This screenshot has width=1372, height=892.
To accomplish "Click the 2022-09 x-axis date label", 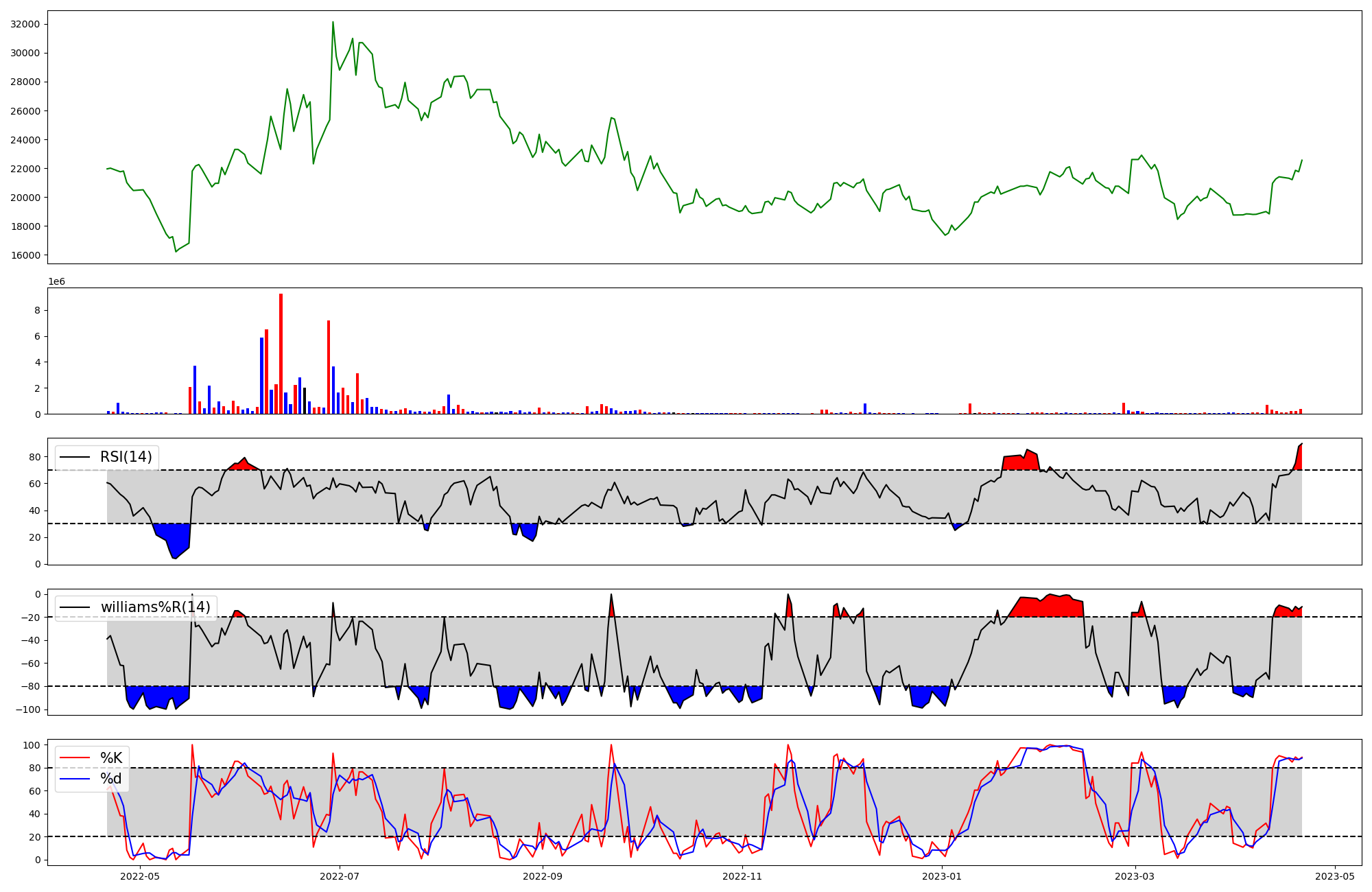I will click(x=543, y=876).
